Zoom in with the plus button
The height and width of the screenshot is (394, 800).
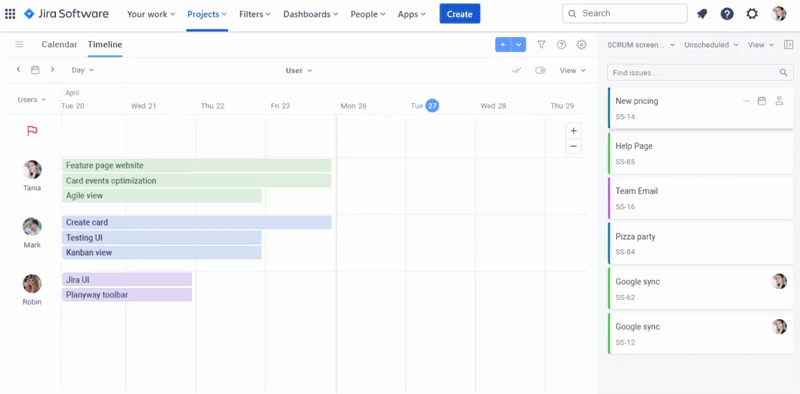[573, 131]
